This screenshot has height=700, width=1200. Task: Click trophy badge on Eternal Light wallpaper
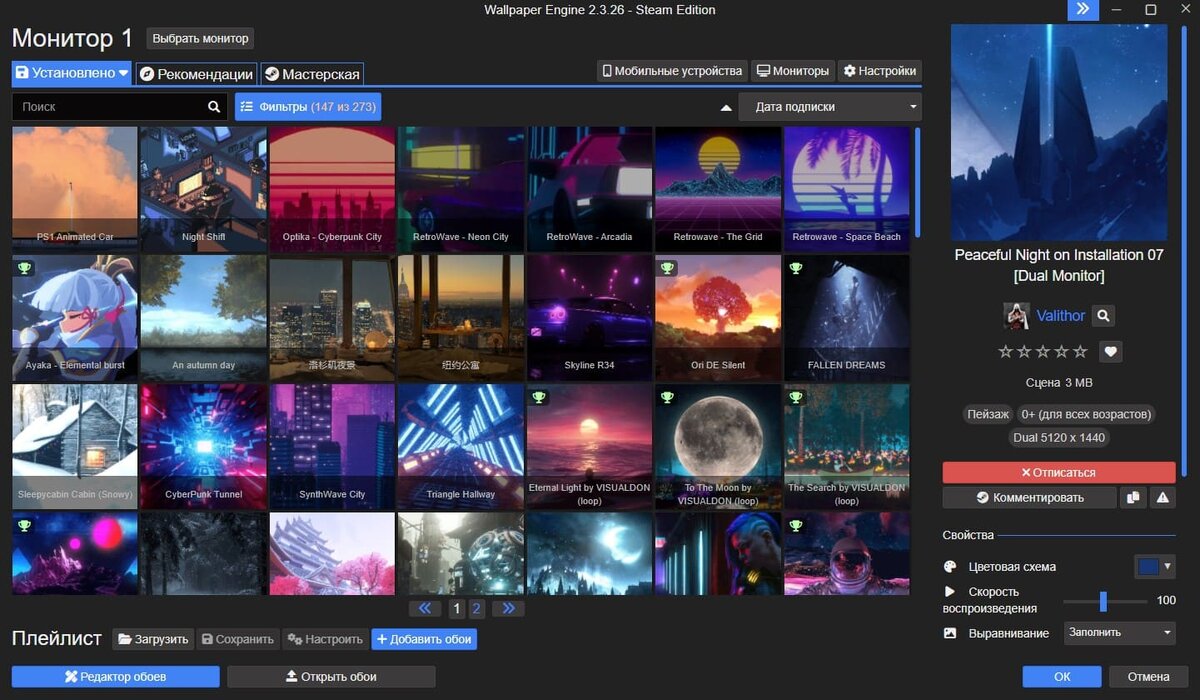tap(539, 398)
